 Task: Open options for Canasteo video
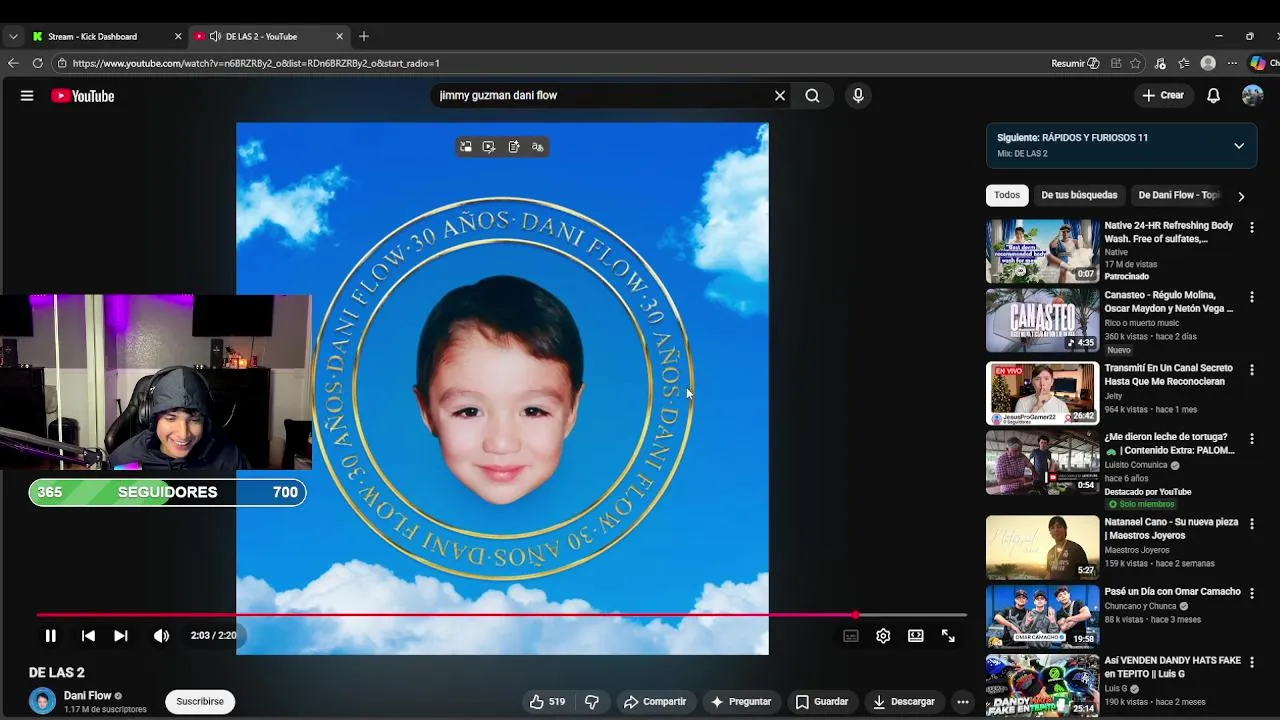(1251, 298)
